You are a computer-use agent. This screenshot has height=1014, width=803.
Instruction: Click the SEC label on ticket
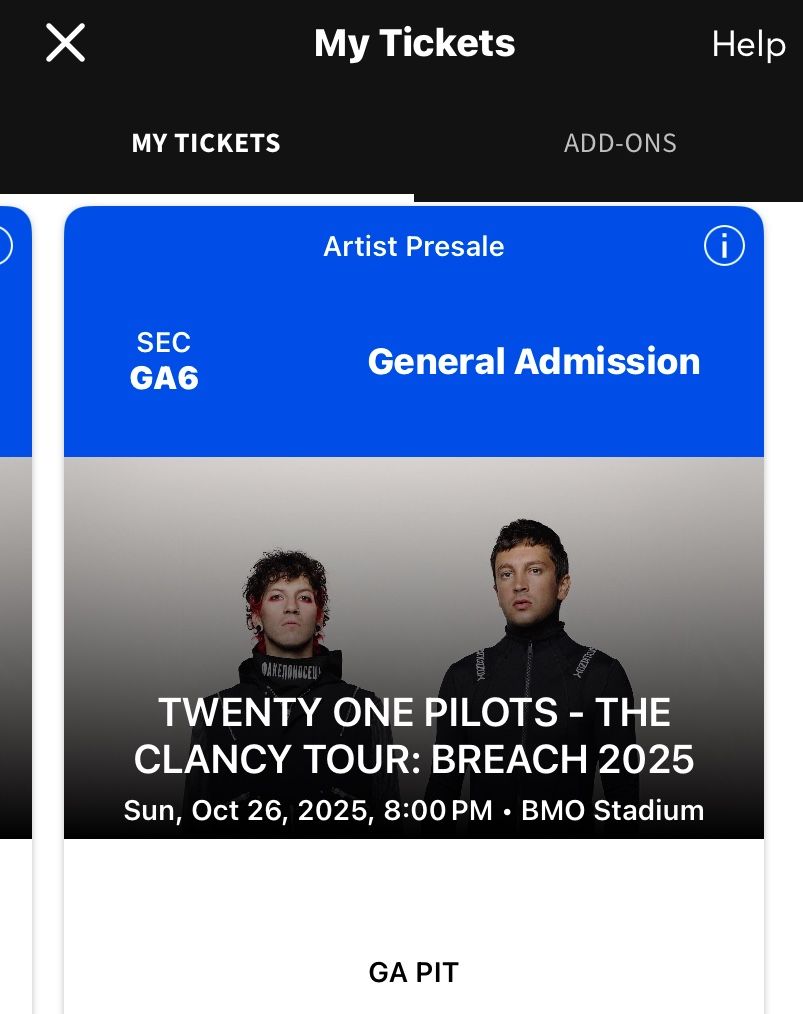point(164,343)
